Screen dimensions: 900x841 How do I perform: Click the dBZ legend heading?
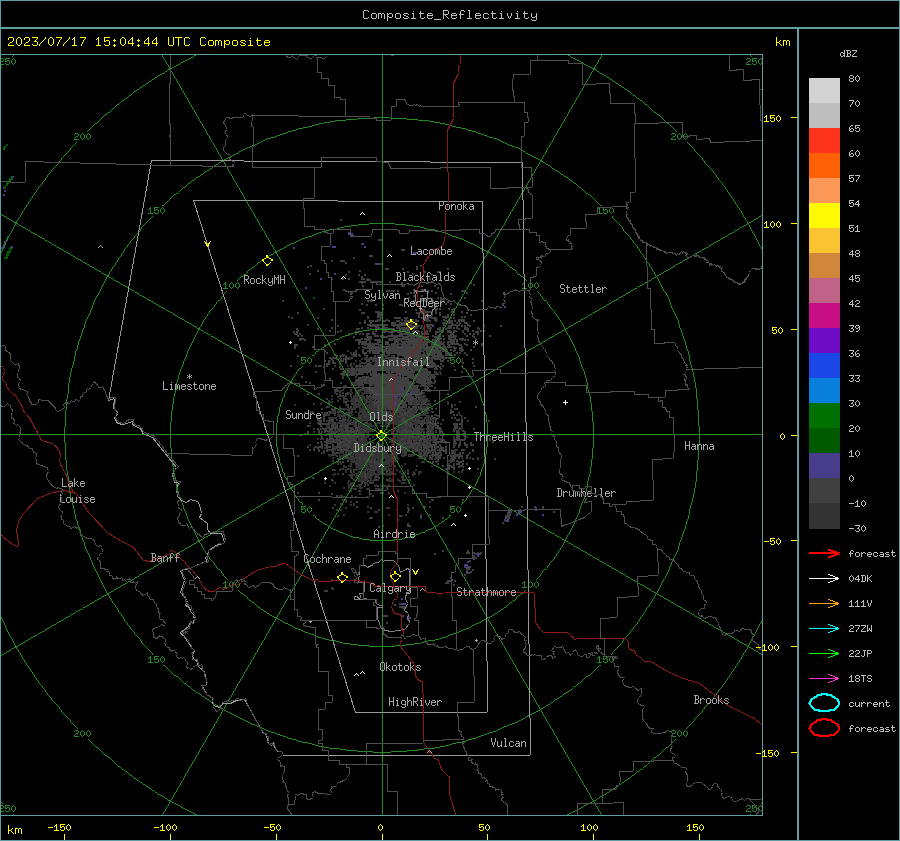[x=848, y=53]
